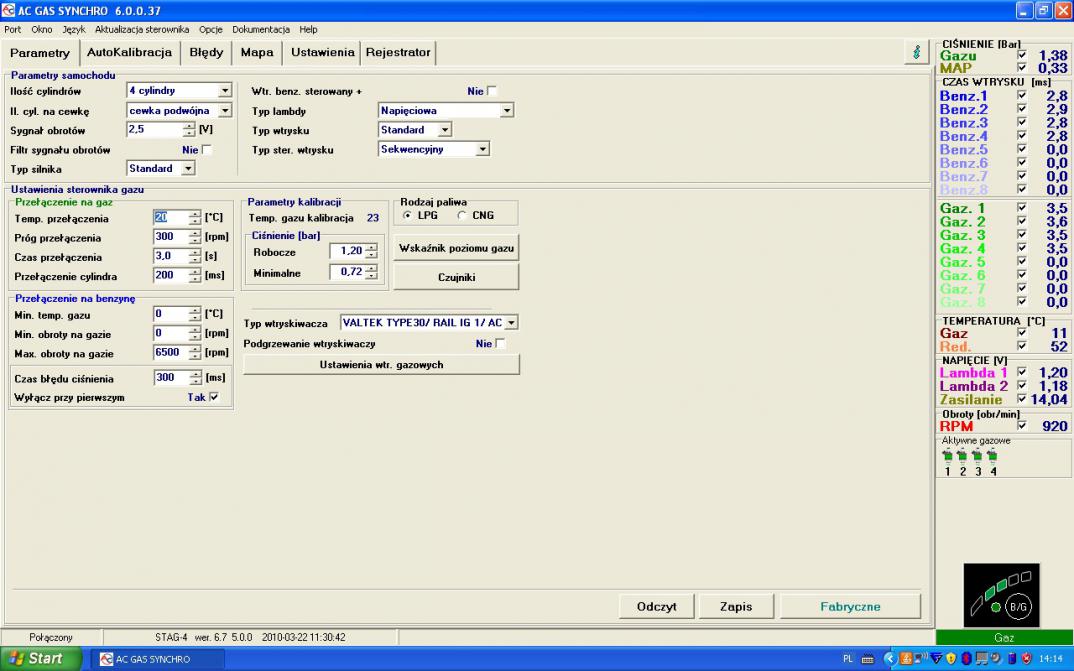Click gas injector 4 icon

[x=992, y=456]
